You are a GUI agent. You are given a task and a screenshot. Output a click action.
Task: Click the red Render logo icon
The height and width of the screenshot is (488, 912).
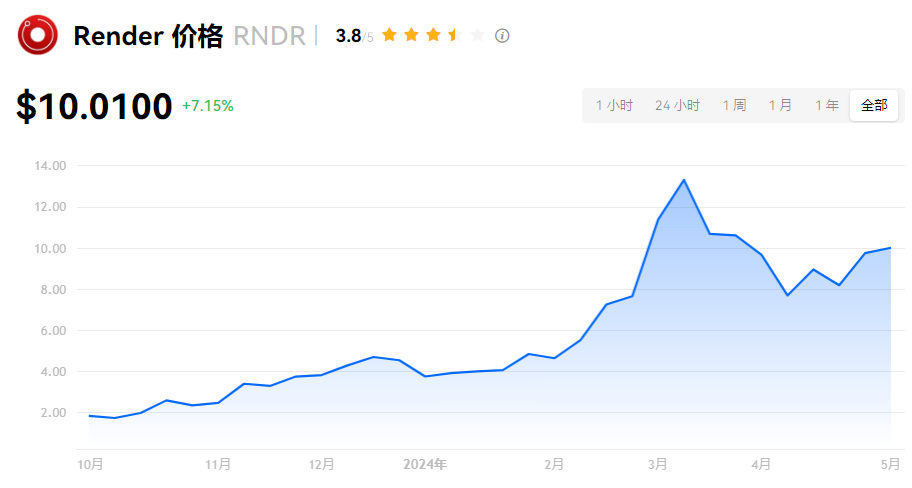click(x=38, y=36)
